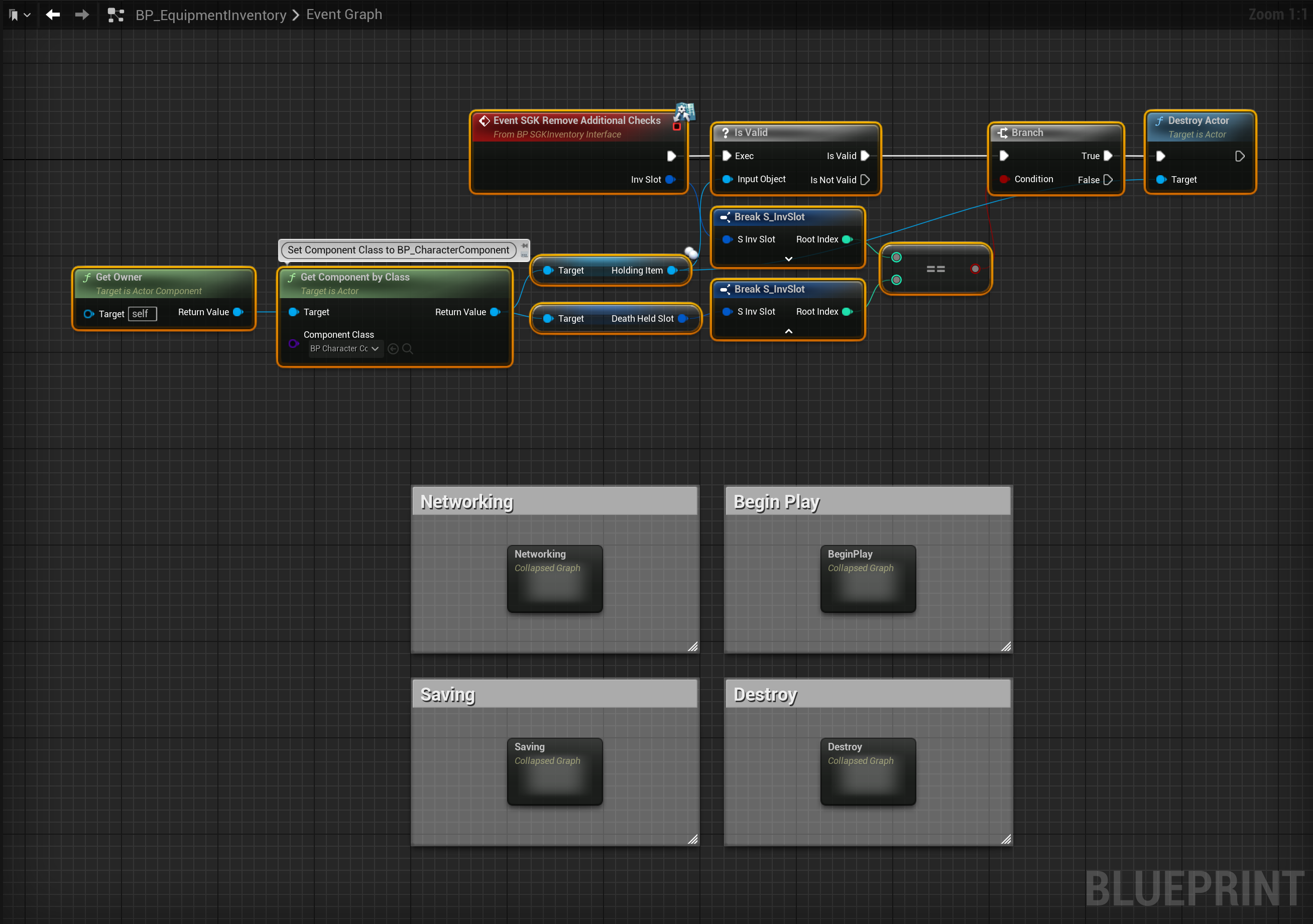
Task: Toggle the pin icon on comment bubble
Action: point(524,245)
